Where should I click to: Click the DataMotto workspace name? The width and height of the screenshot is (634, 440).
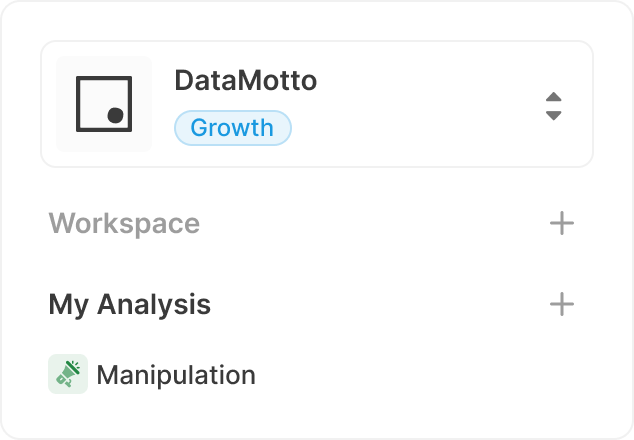click(245, 81)
